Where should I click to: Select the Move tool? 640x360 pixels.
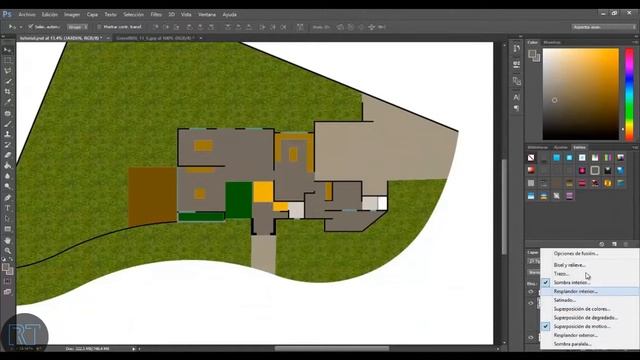click(x=7, y=50)
